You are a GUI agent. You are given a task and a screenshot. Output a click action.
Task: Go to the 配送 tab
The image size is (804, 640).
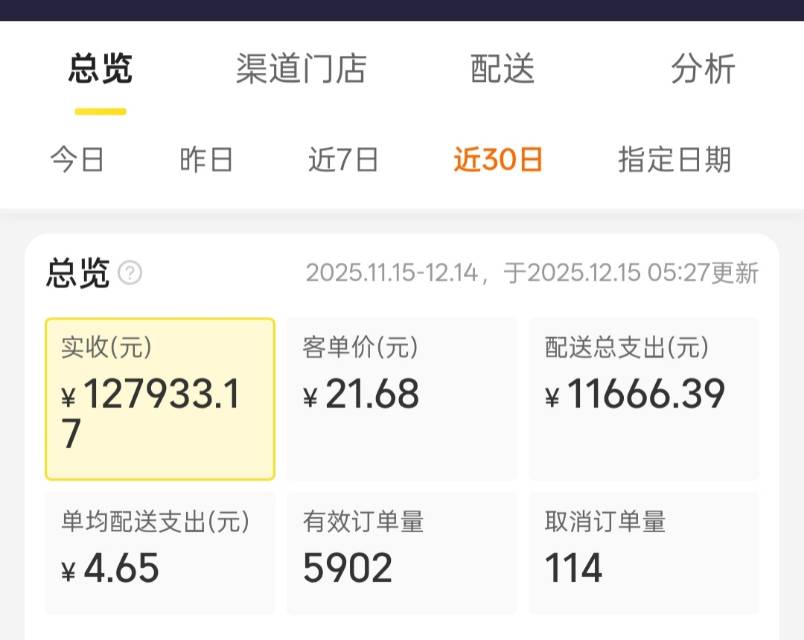(x=503, y=69)
